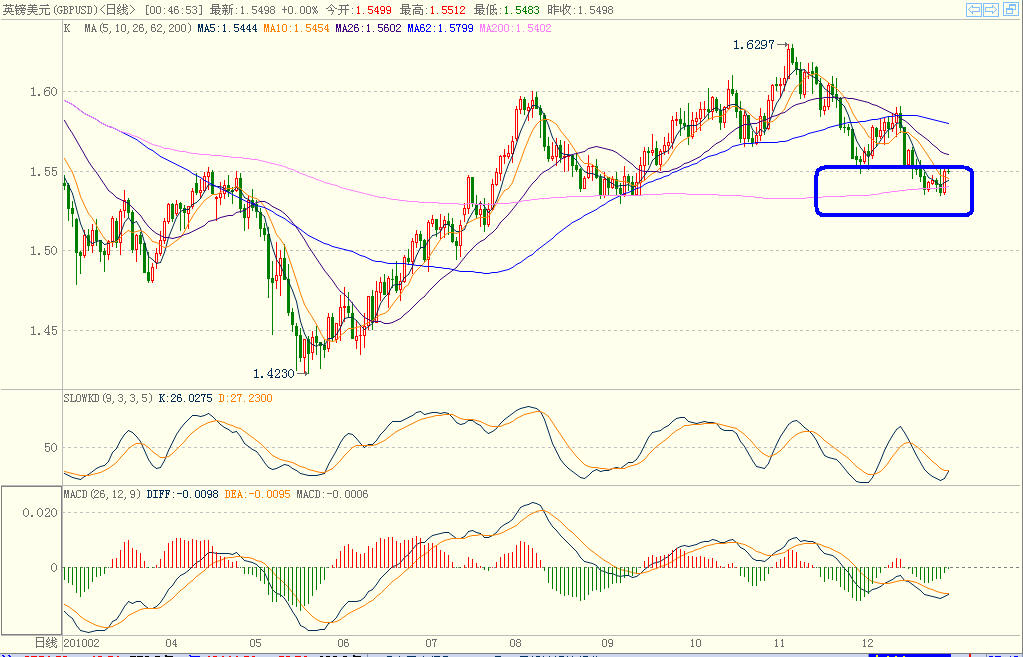Click the left arrow navigation icon

click(974, 10)
